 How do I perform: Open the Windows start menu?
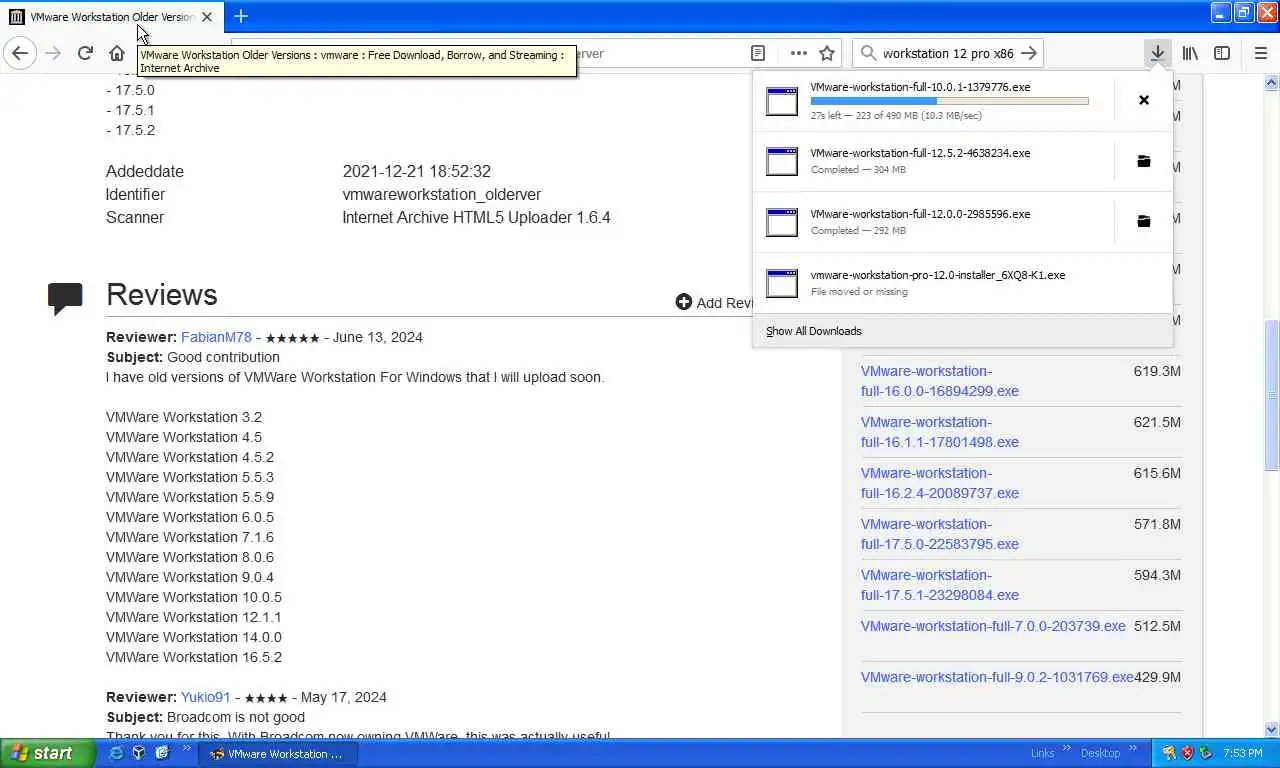tap(47, 754)
